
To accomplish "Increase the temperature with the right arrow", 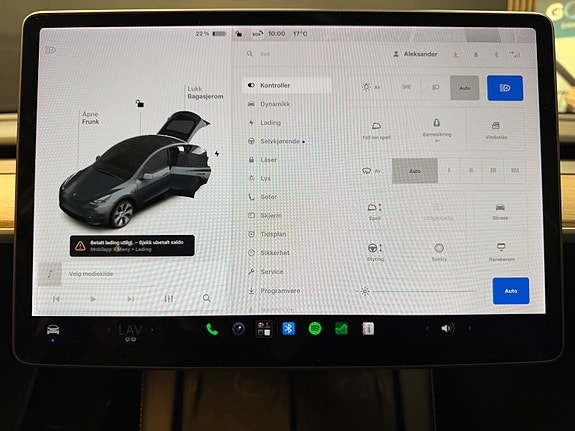I will pos(152,330).
